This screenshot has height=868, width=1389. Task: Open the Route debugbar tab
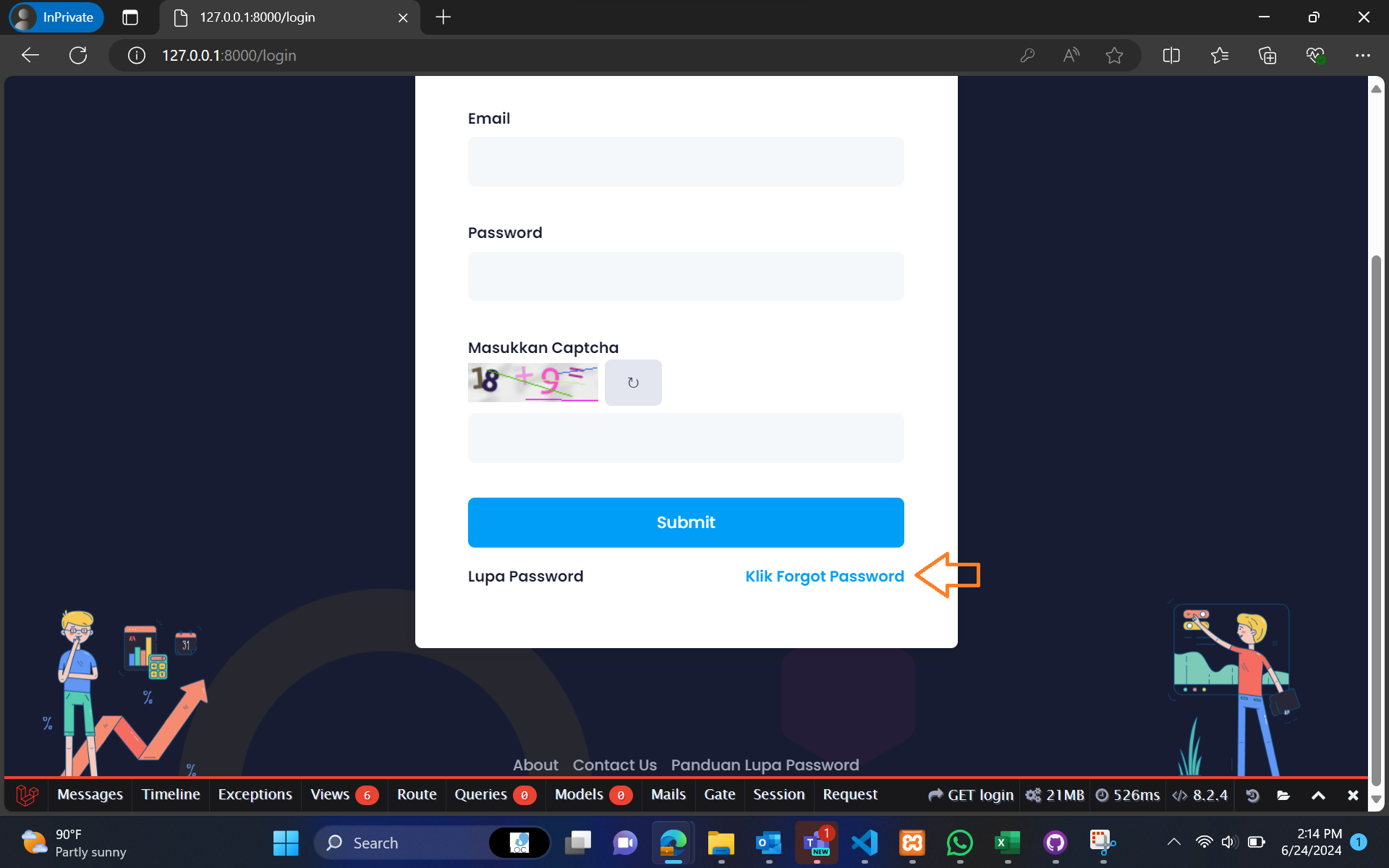click(x=417, y=795)
